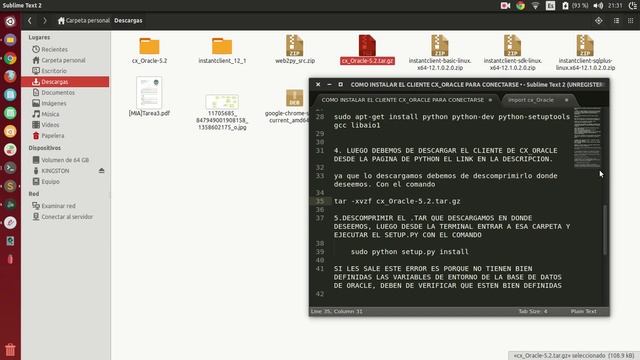Image resolution: width=640 pixels, height=360 pixels.
Task: Open Volumen de 64 GB device
Action: click(65, 160)
